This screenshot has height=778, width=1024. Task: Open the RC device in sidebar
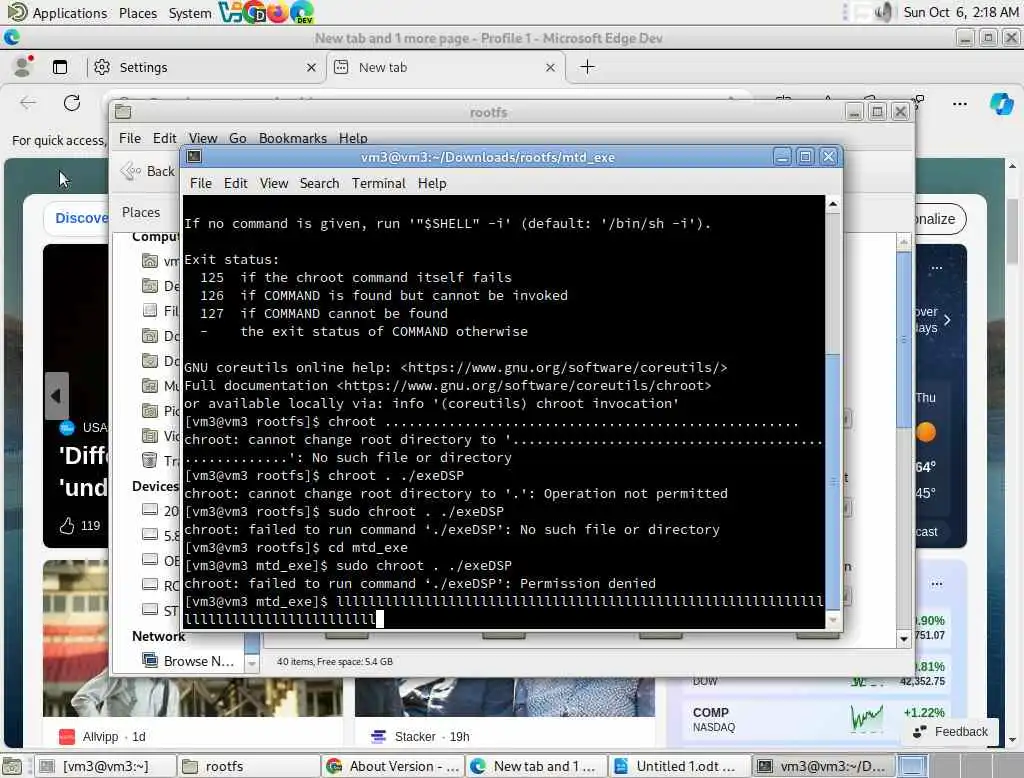click(159, 585)
